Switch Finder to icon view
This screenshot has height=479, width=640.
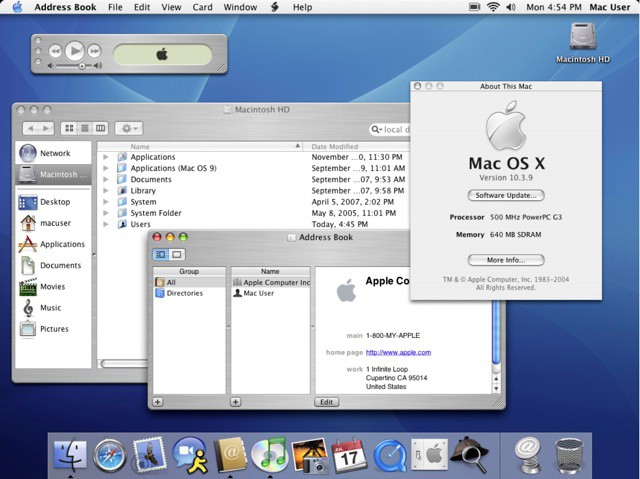70,128
